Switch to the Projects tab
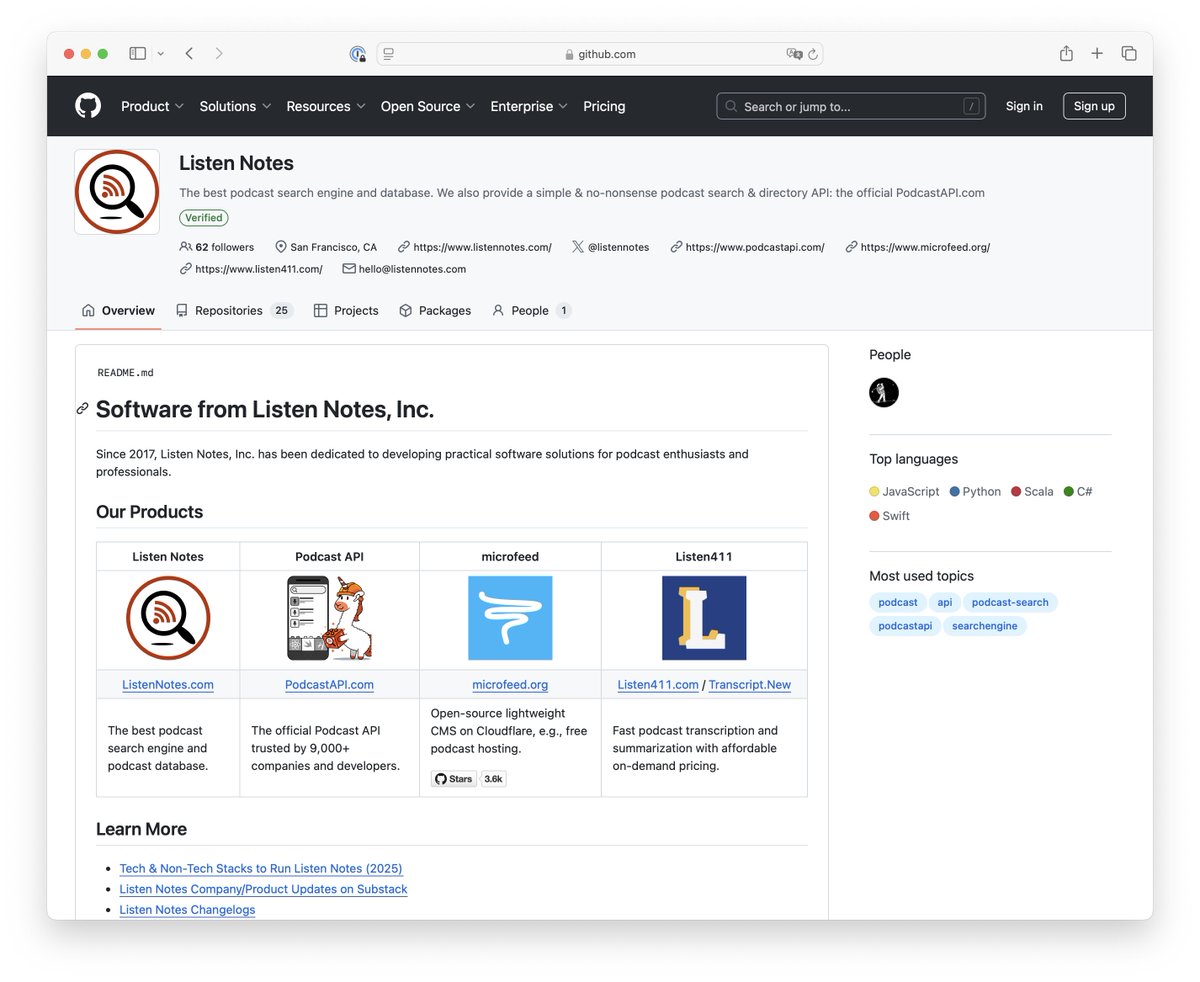Image resolution: width=1200 pixels, height=982 pixels. (346, 311)
